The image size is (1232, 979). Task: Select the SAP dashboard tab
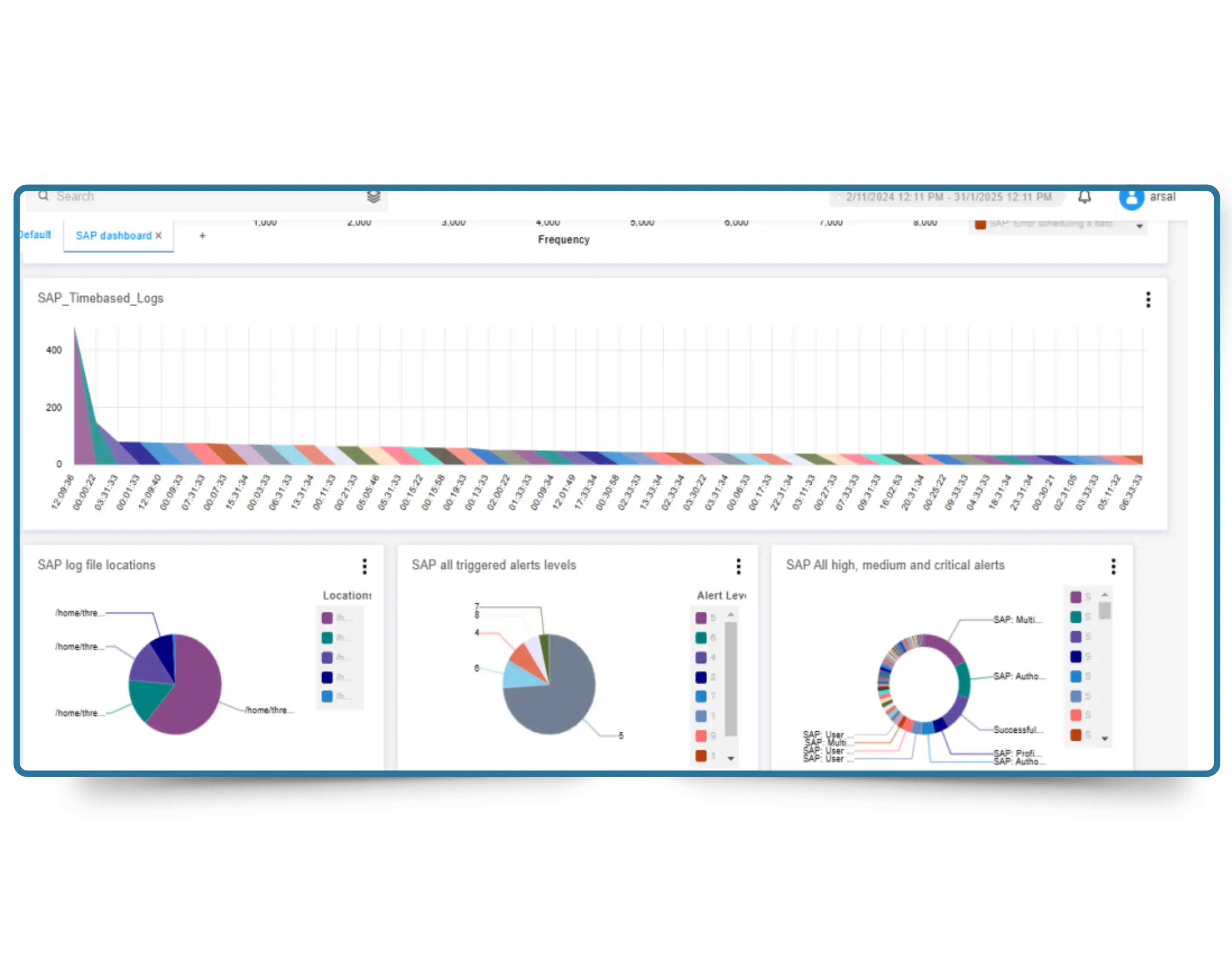click(113, 235)
